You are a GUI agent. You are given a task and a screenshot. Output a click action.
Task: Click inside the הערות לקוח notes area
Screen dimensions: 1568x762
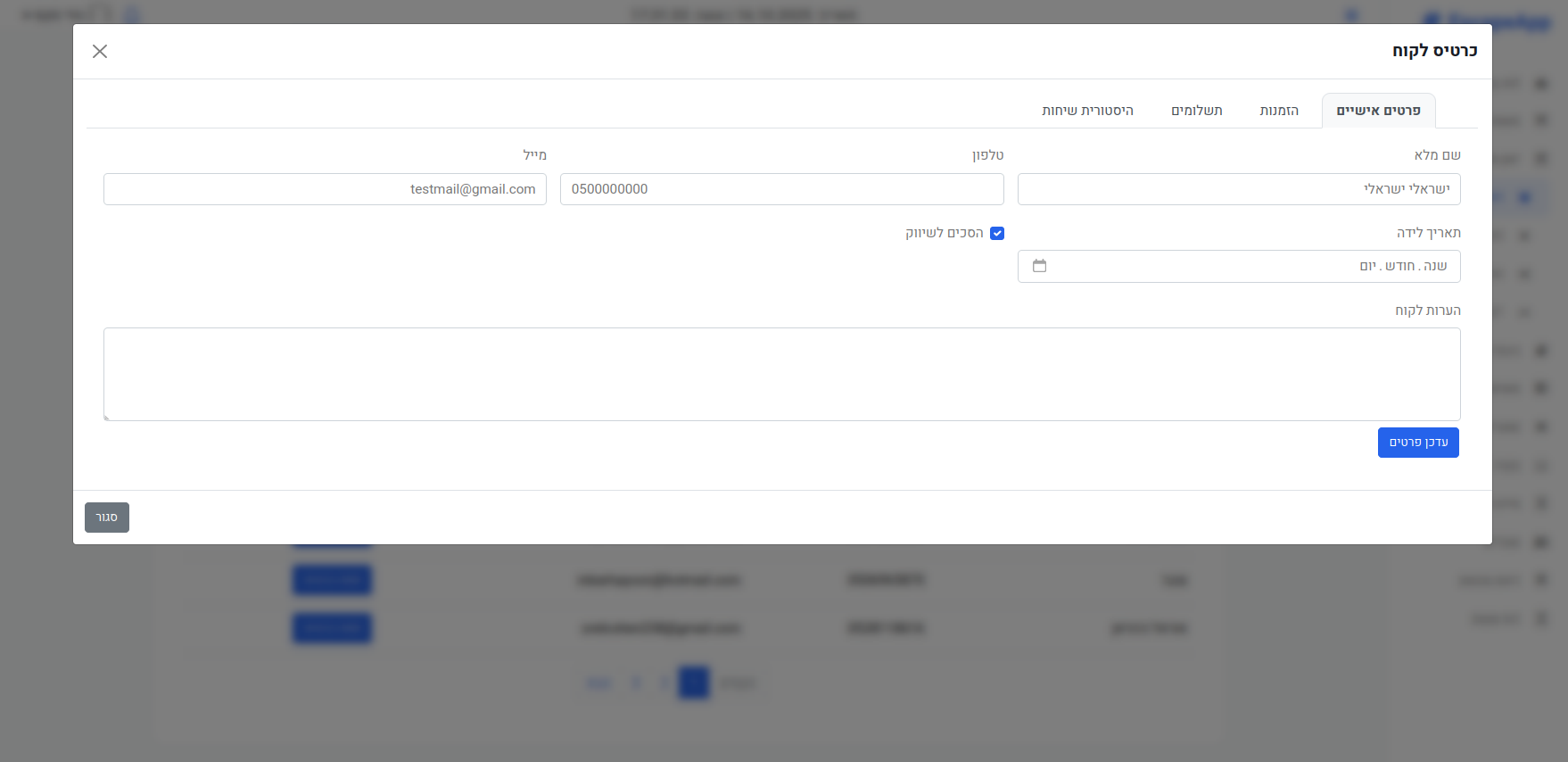781,374
